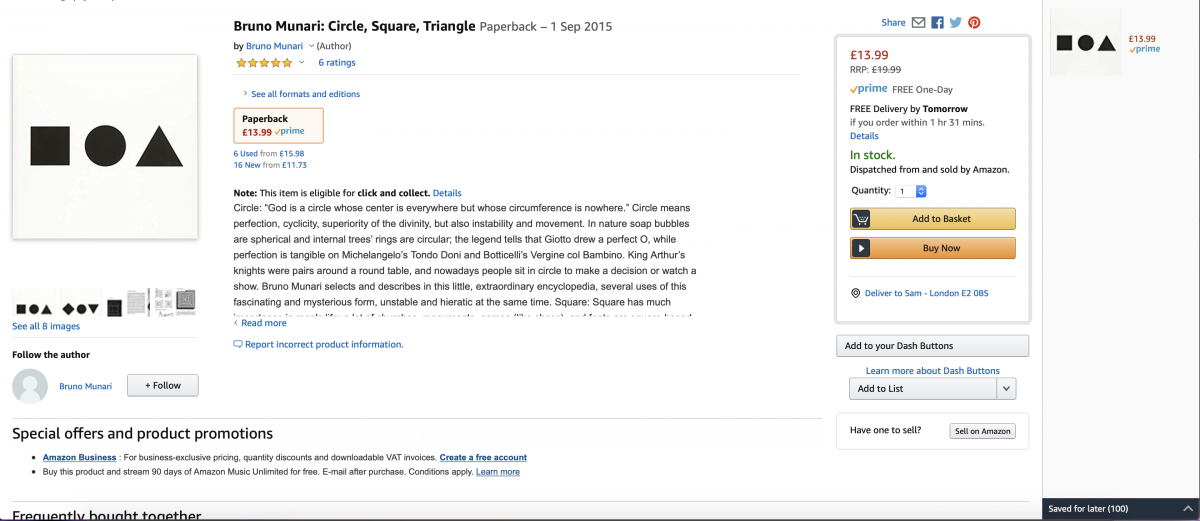
Task: Click the Sell on Amazon button
Action: (x=982, y=431)
